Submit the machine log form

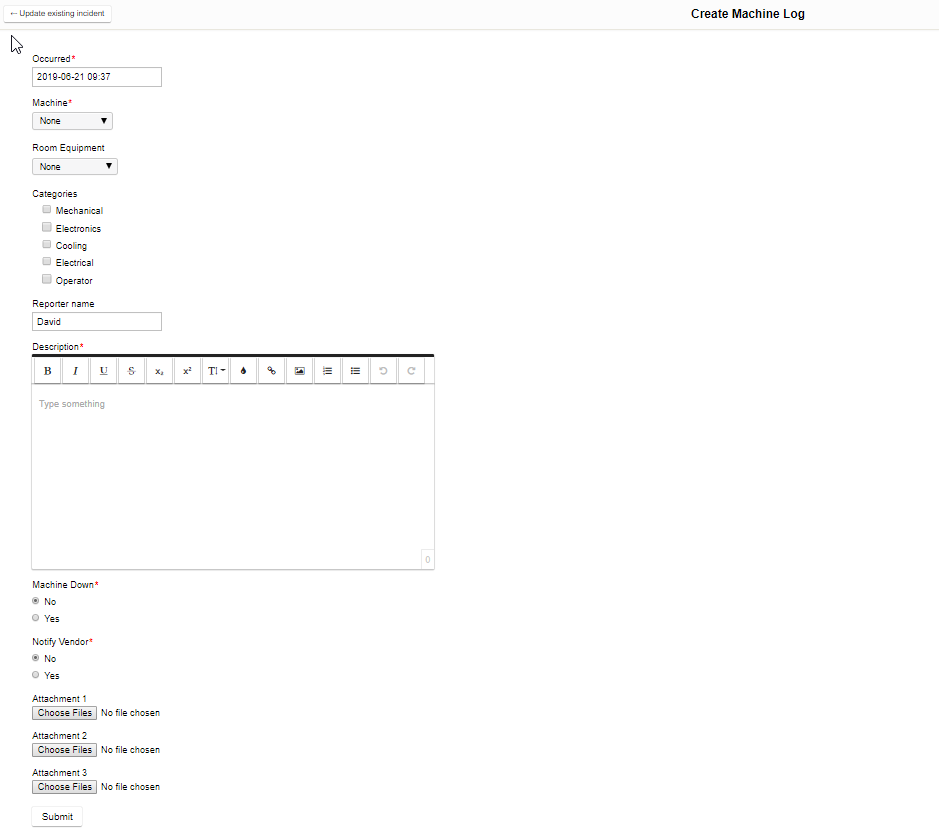57,817
